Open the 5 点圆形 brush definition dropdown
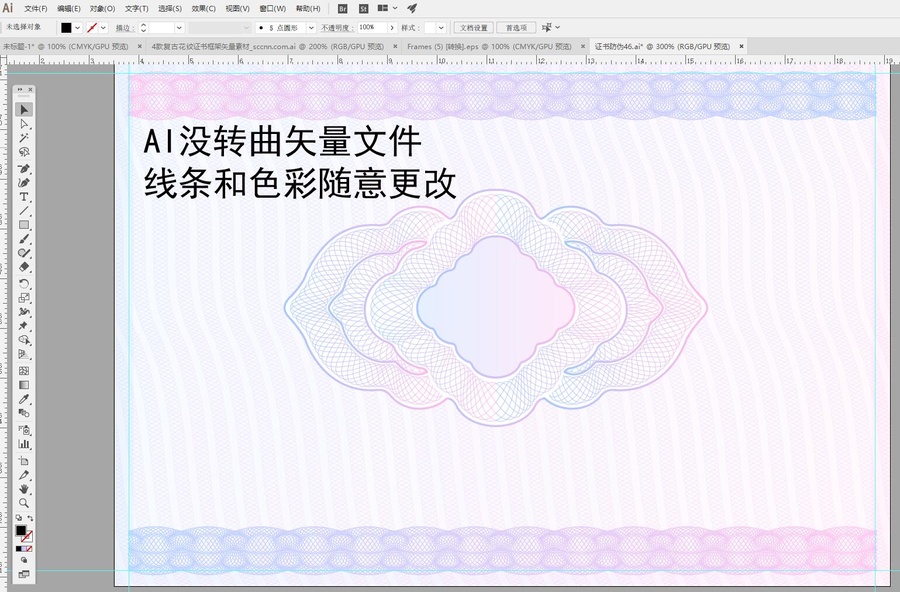The height and width of the screenshot is (592, 900). click(311, 28)
